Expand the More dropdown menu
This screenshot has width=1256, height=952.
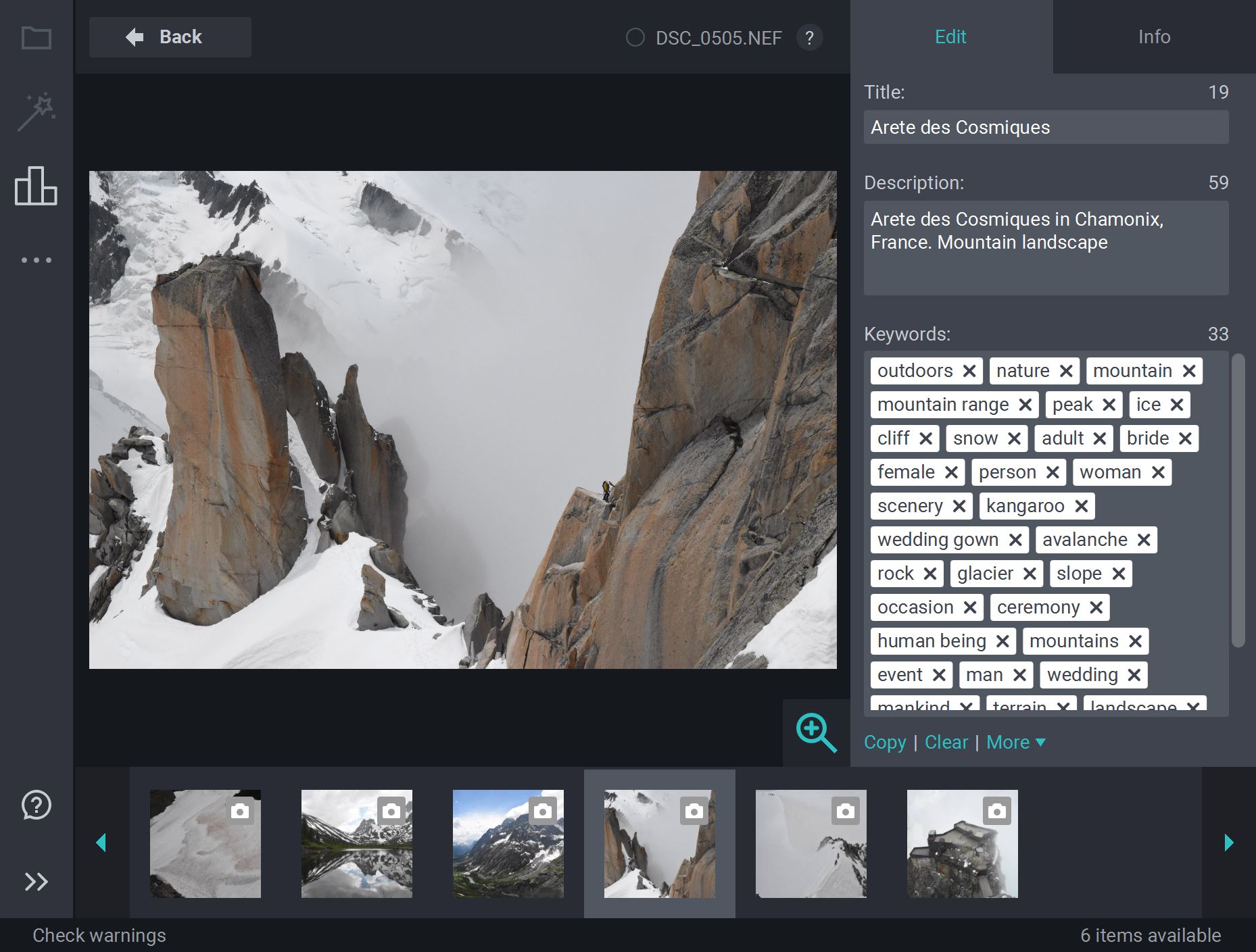pyautogui.click(x=1015, y=742)
